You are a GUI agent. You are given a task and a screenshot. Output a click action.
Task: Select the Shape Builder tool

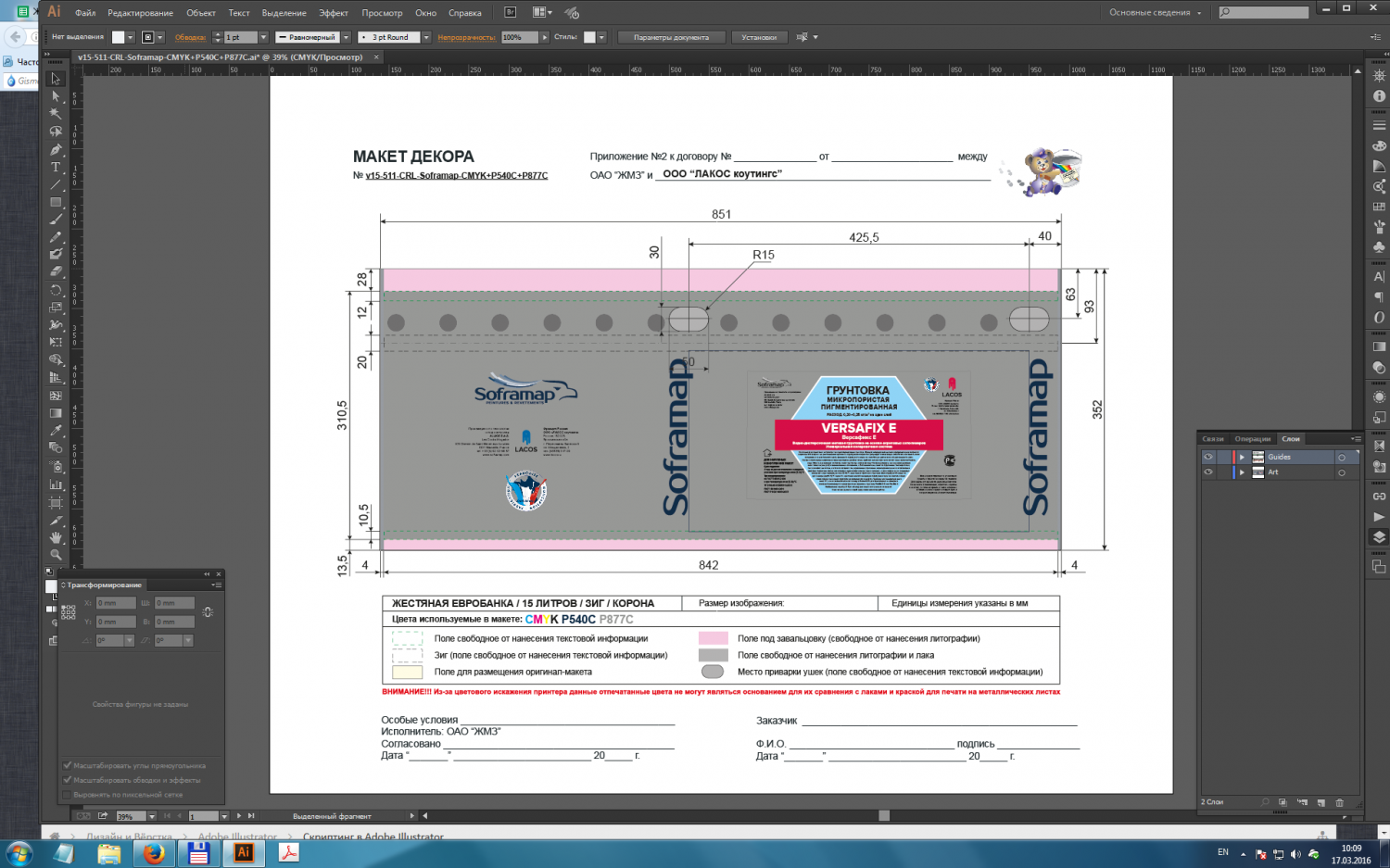tap(56, 360)
